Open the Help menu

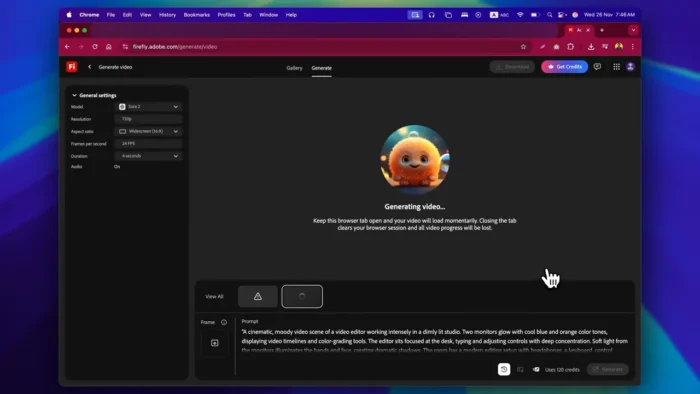pyautogui.click(x=292, y=15)
